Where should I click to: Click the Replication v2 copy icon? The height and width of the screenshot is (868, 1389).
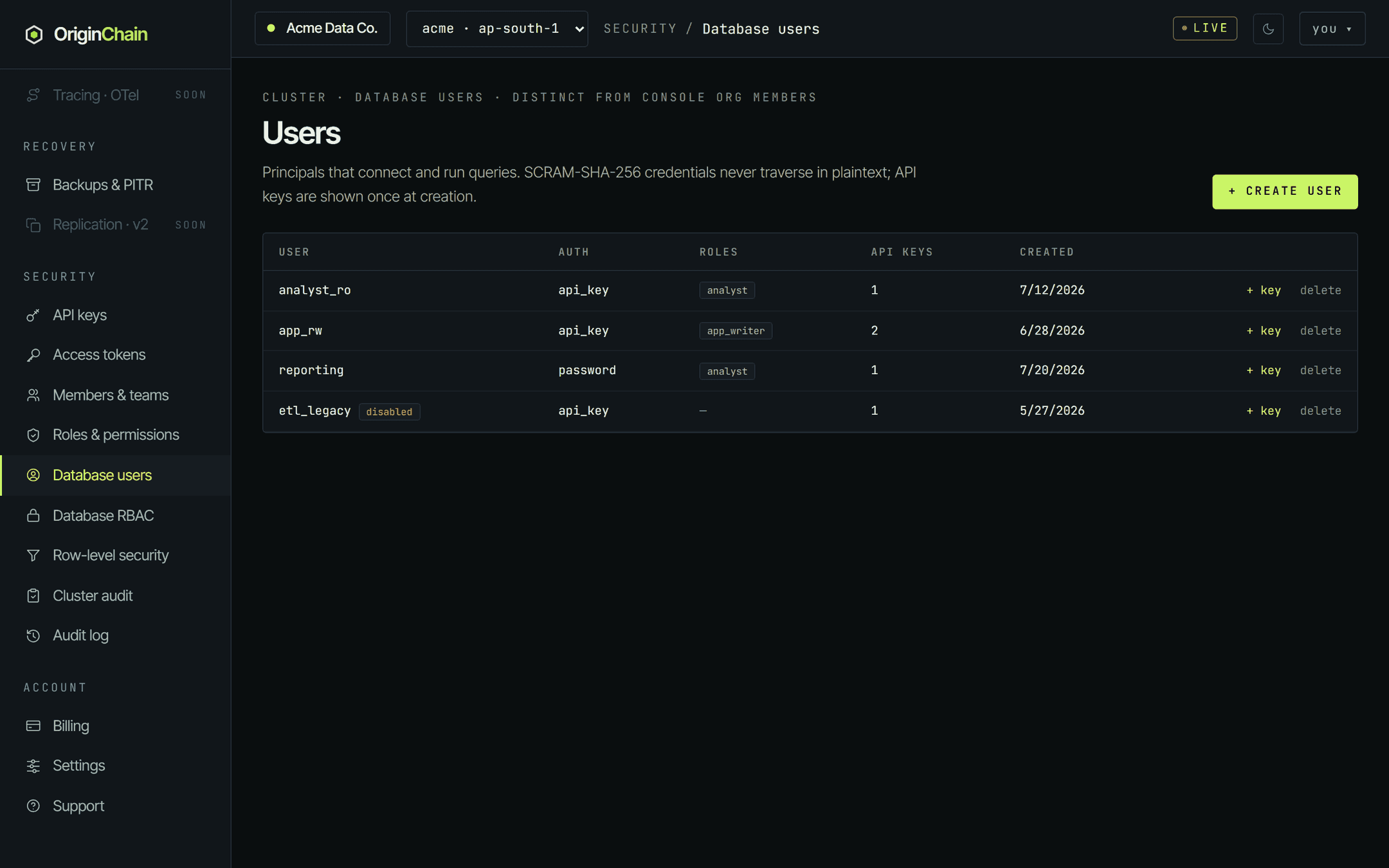33,225
